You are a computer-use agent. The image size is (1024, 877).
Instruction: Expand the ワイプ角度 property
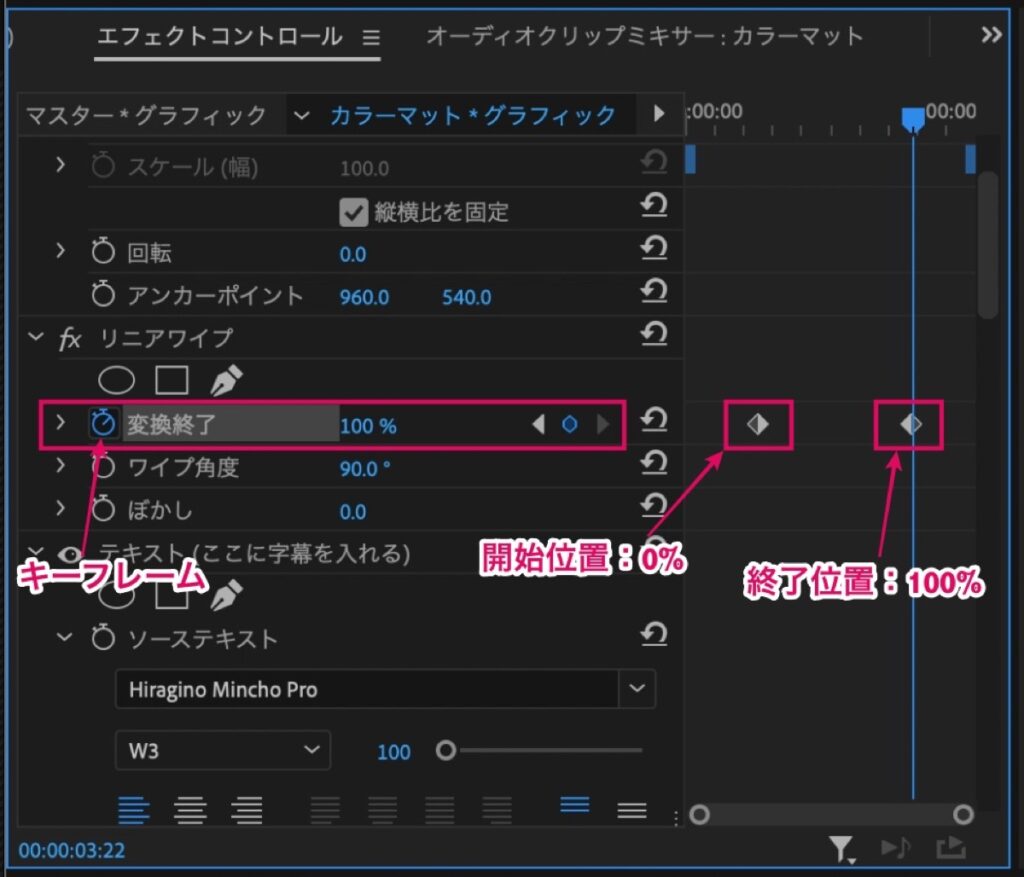(x=60, y=466)
